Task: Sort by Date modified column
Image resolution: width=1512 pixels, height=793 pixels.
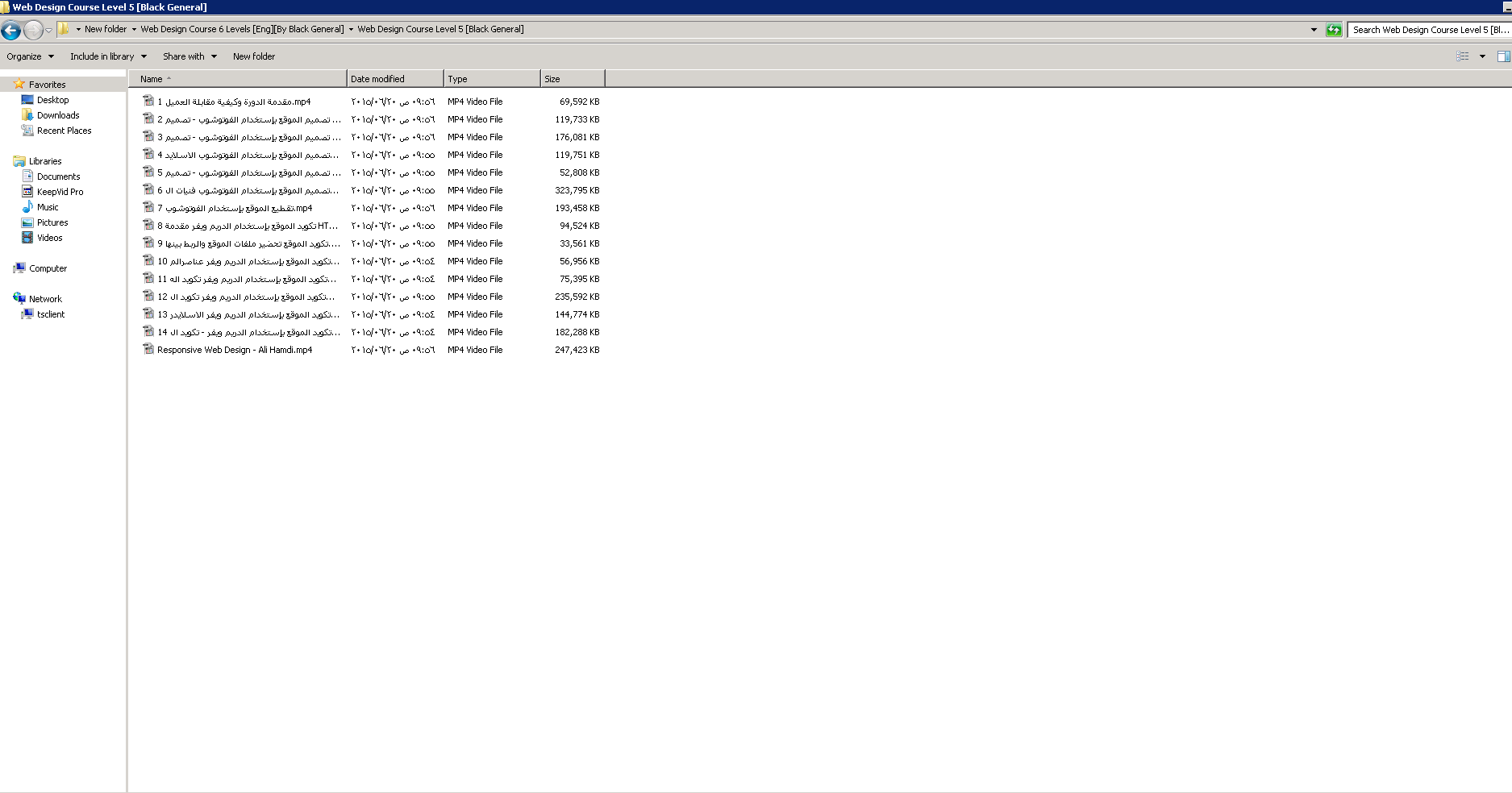Action: (394, 79)
